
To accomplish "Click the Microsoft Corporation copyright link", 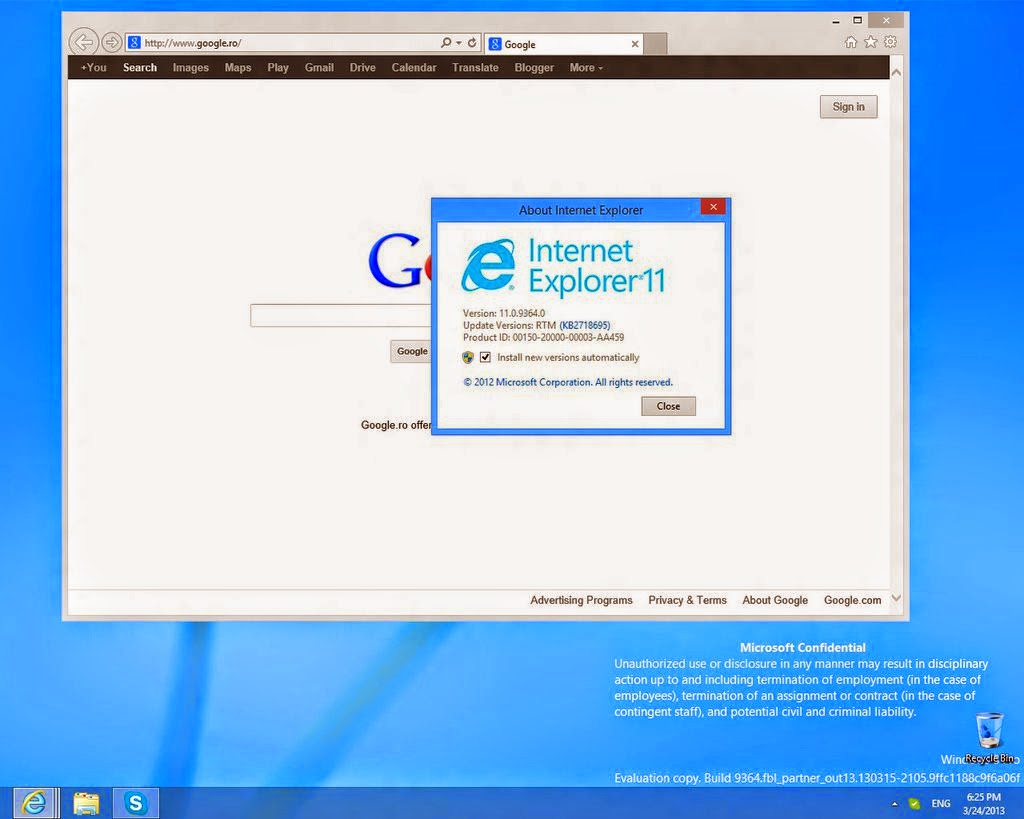I will 568,382.
